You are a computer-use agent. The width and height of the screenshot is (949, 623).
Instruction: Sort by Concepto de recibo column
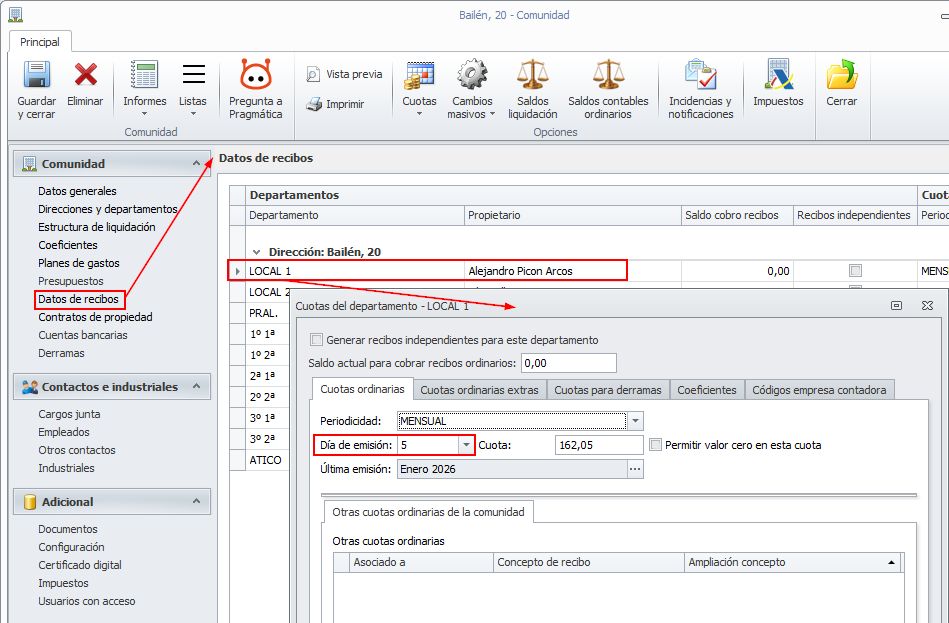[x=589, y=562]
